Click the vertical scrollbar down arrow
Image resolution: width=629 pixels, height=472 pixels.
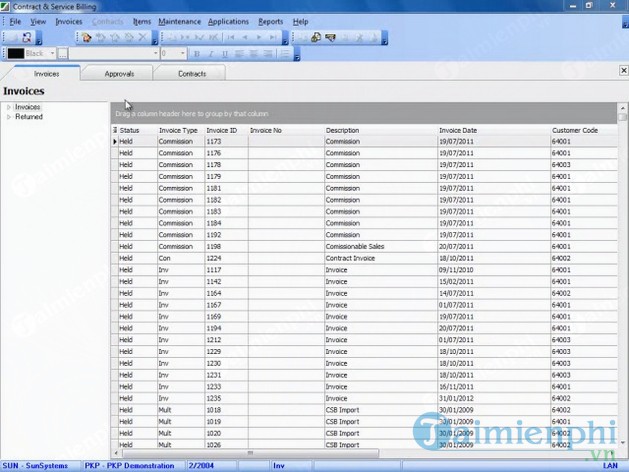click(x=623, y=443)
